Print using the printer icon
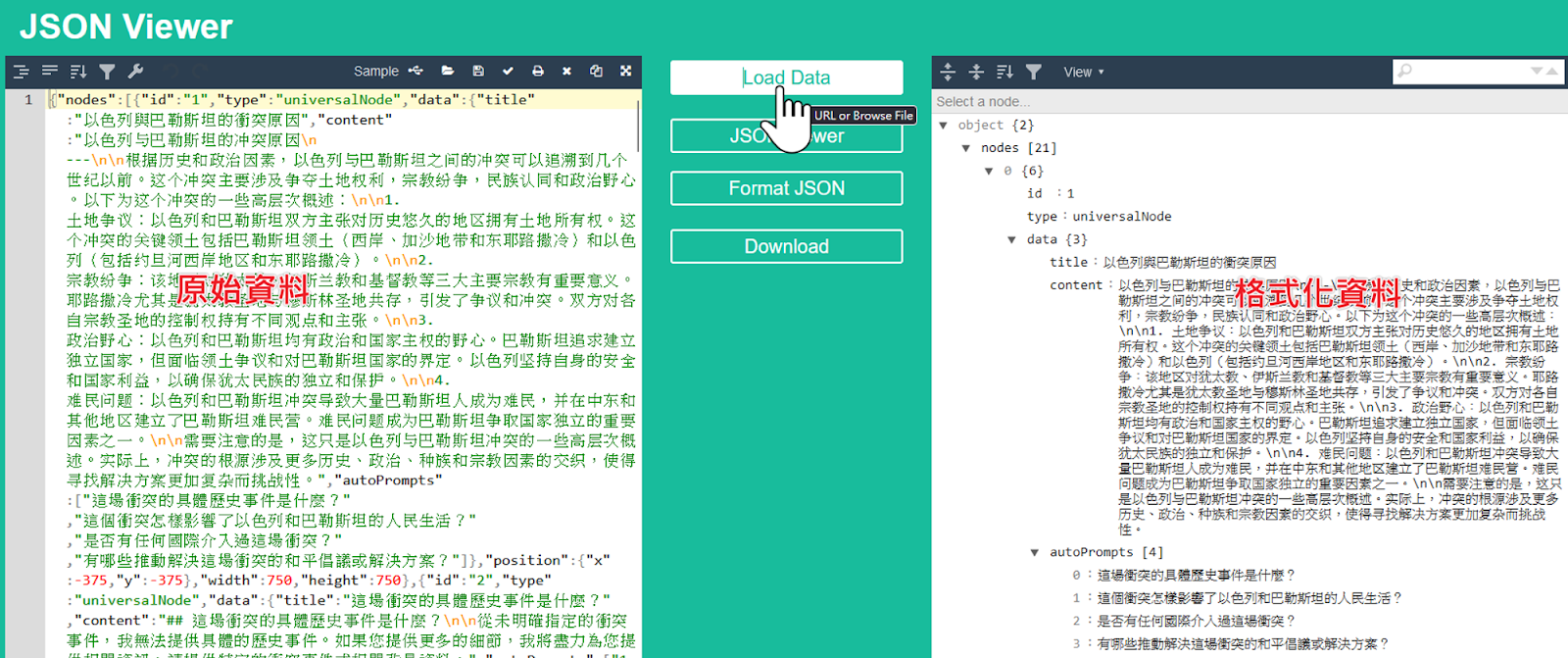Viewport: 1568px width, 658px height. (537, 71)
